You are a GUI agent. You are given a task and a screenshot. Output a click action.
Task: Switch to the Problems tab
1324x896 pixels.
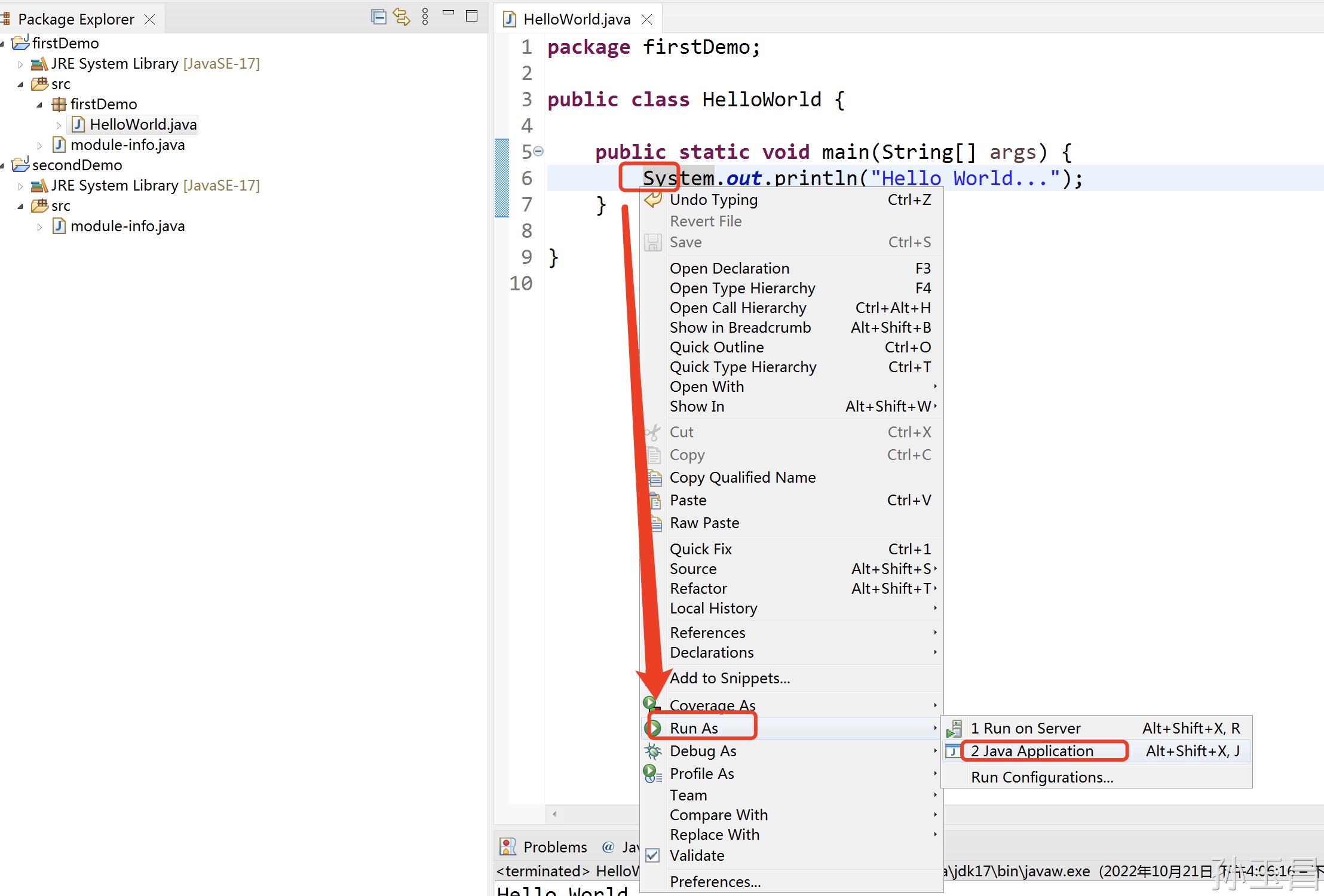coord(554,847)
